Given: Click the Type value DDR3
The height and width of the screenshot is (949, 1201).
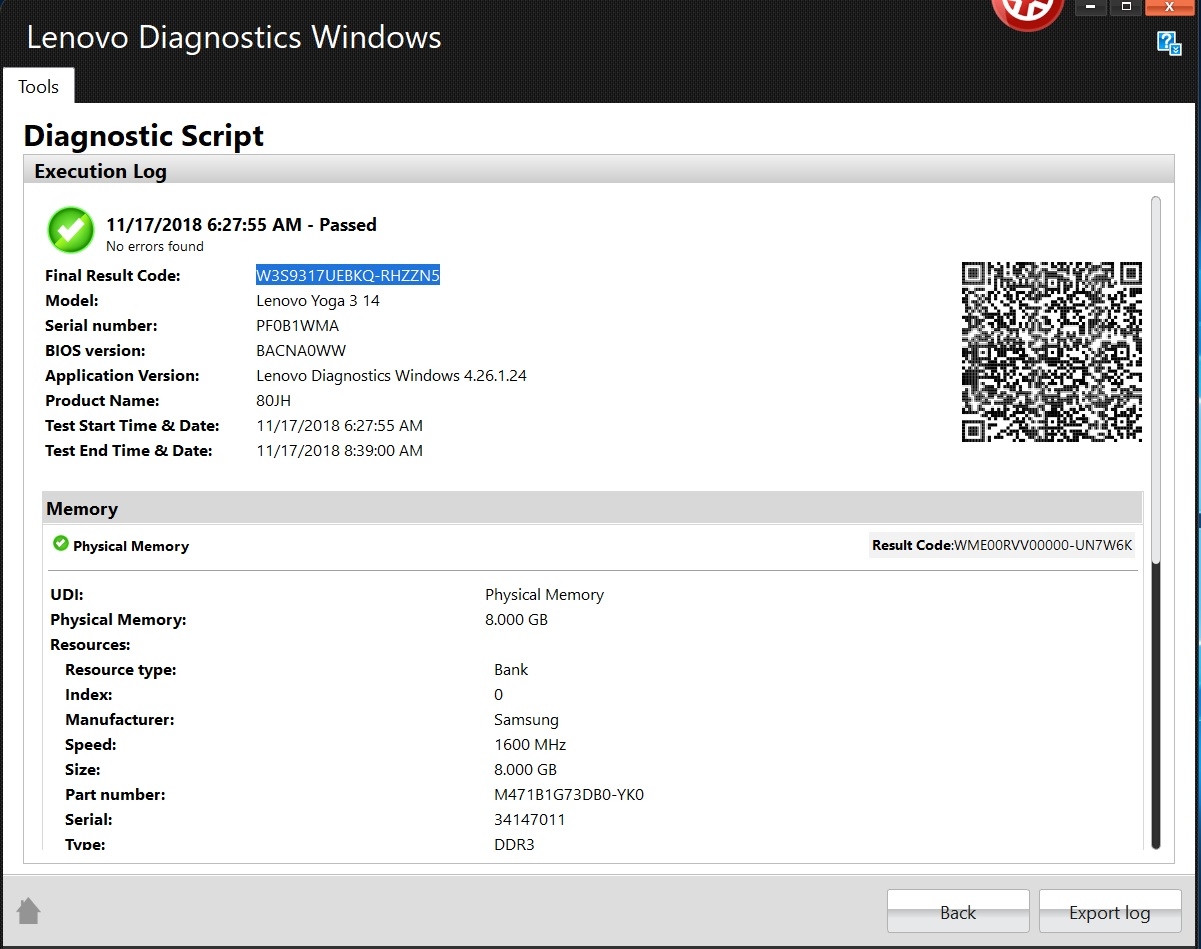Looking at the screenshot, I should (515, 844).
